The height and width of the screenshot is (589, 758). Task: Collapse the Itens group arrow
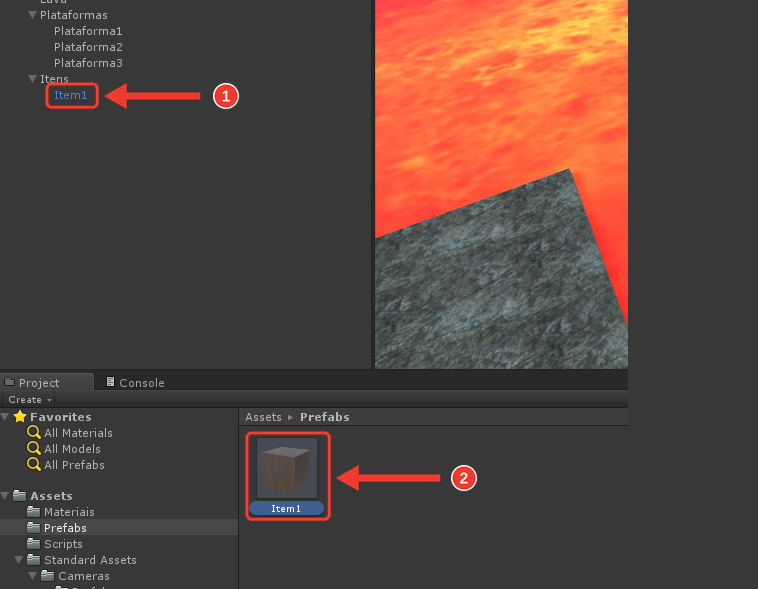click(32, 79)
